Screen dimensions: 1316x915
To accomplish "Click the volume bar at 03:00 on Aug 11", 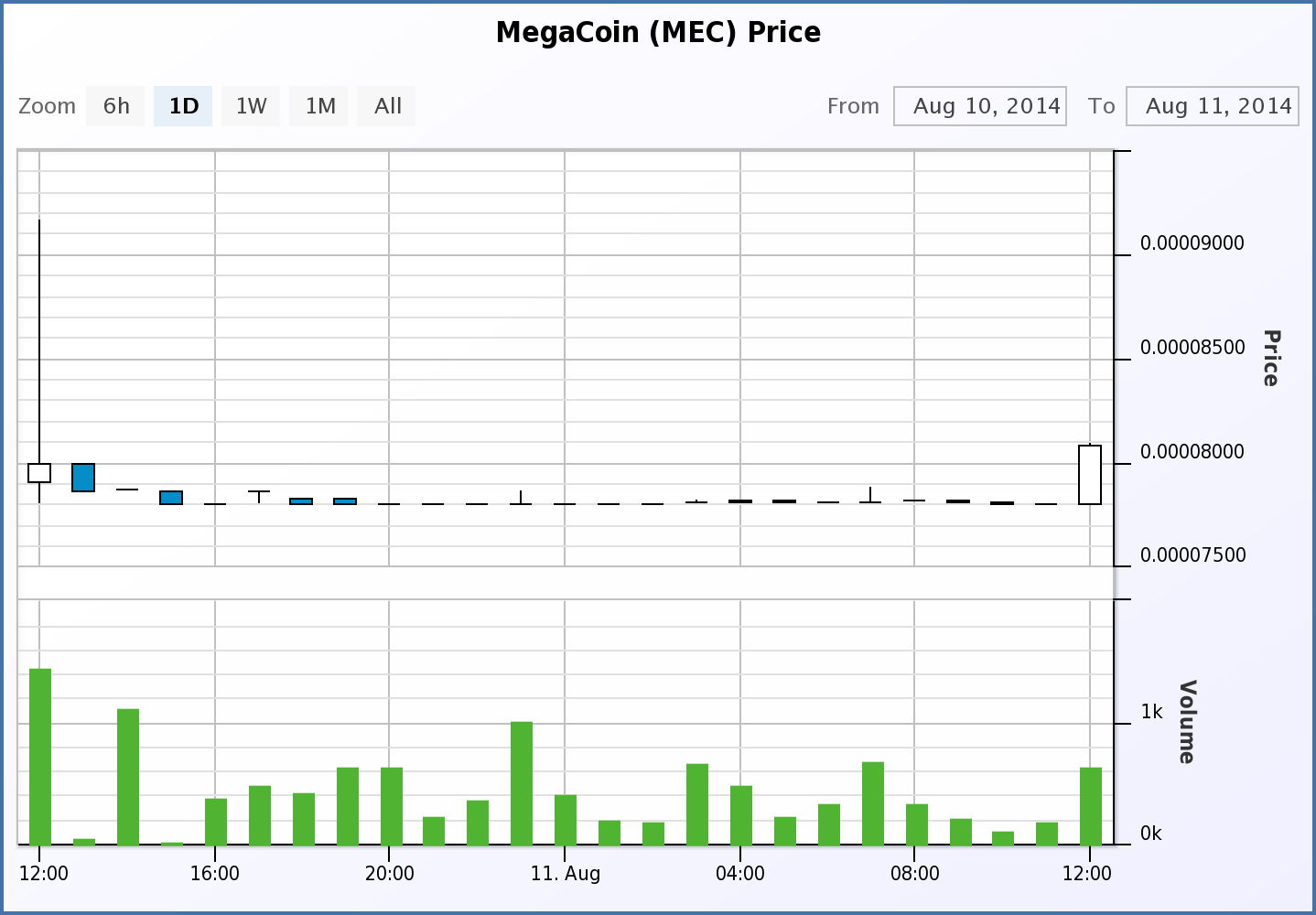I will coord(697,804).
